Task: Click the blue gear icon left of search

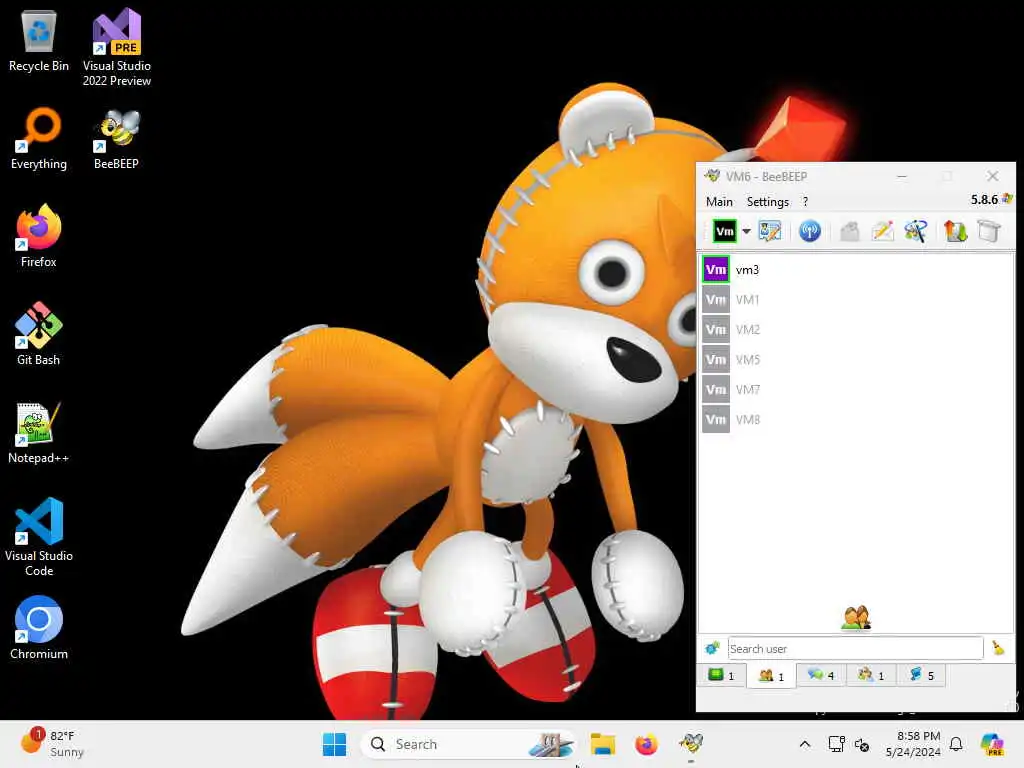Action: (712, 648)
